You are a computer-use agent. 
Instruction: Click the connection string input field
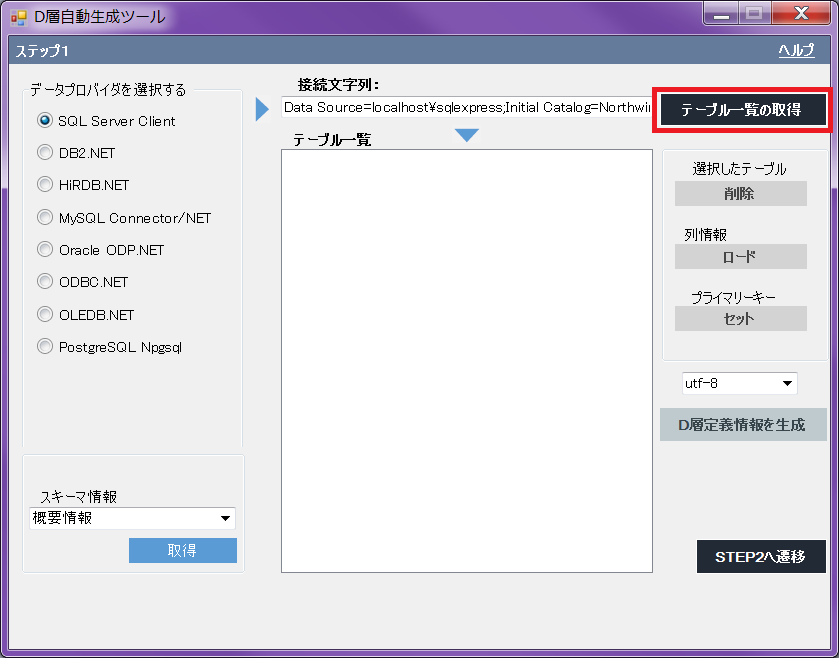466,107
